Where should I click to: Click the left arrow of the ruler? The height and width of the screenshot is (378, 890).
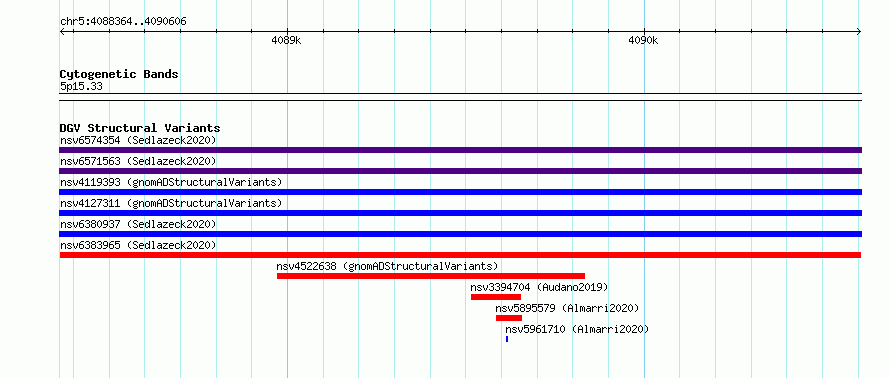click(63, 32)
